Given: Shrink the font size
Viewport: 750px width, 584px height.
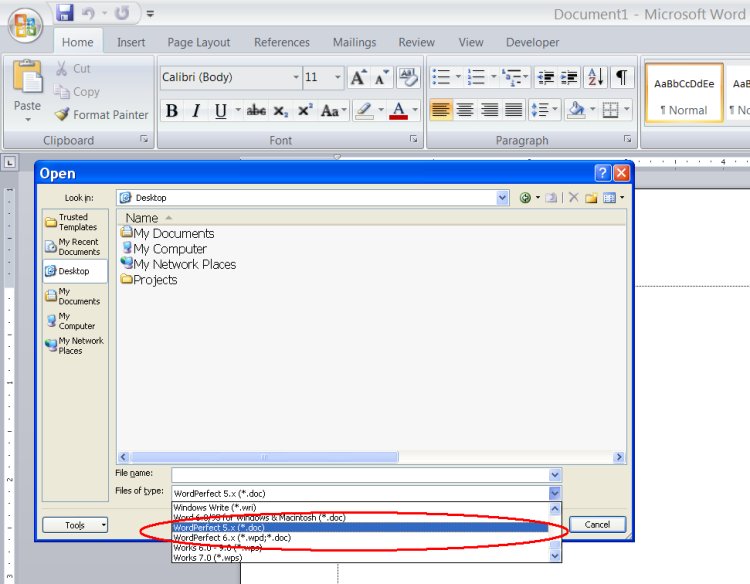Looking at the screenshot, I should [x=382, y=77].
